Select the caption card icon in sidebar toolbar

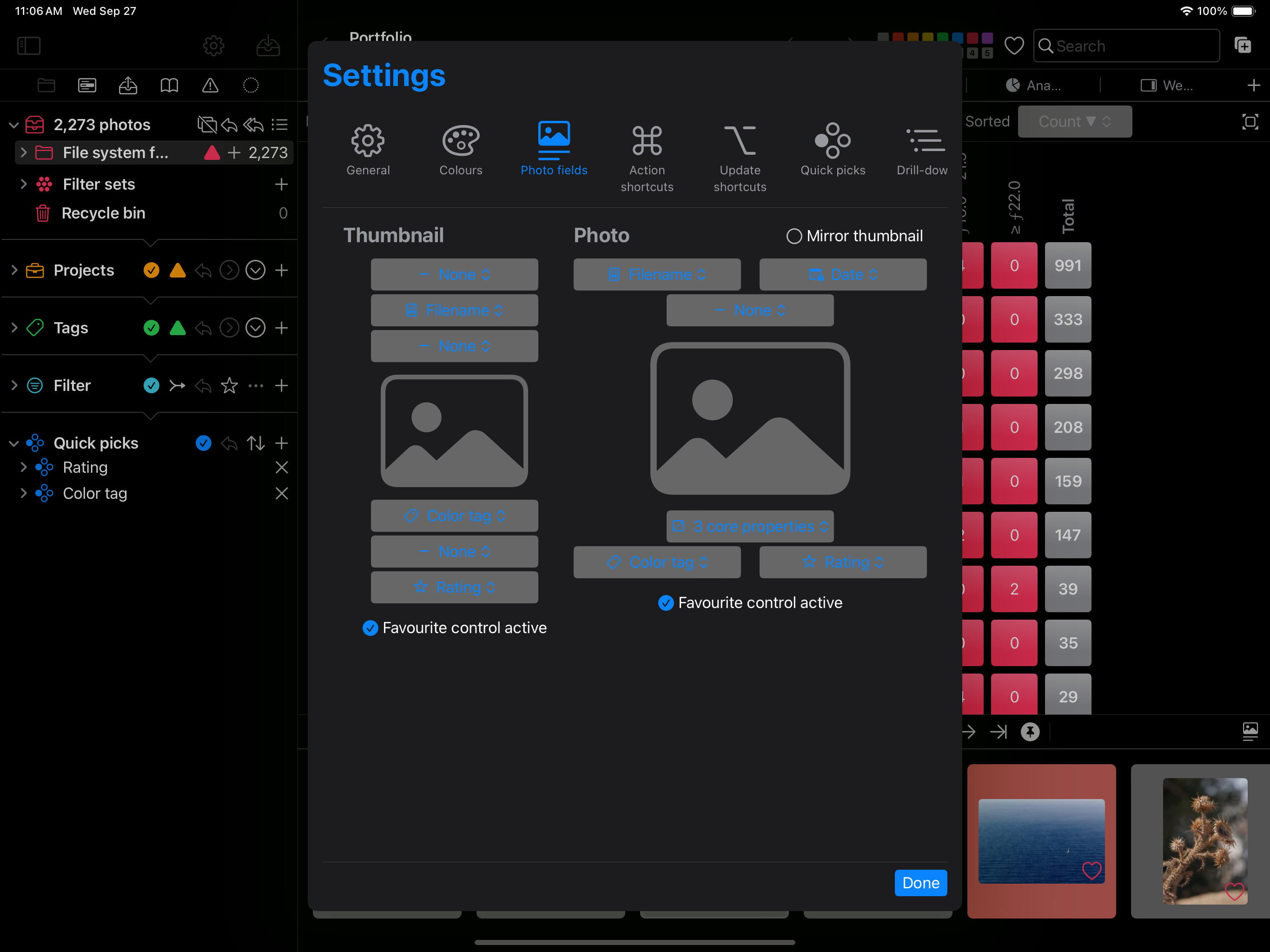coord(87,86)
